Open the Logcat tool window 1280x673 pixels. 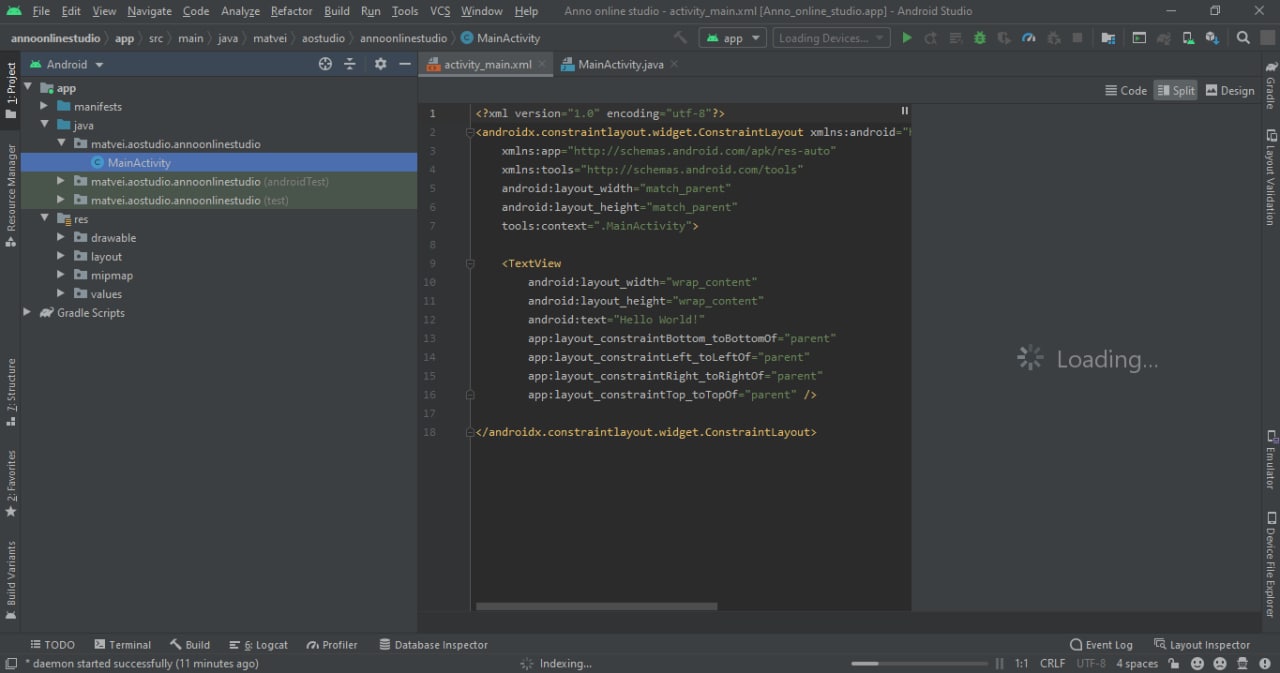[x=258, y=645]
